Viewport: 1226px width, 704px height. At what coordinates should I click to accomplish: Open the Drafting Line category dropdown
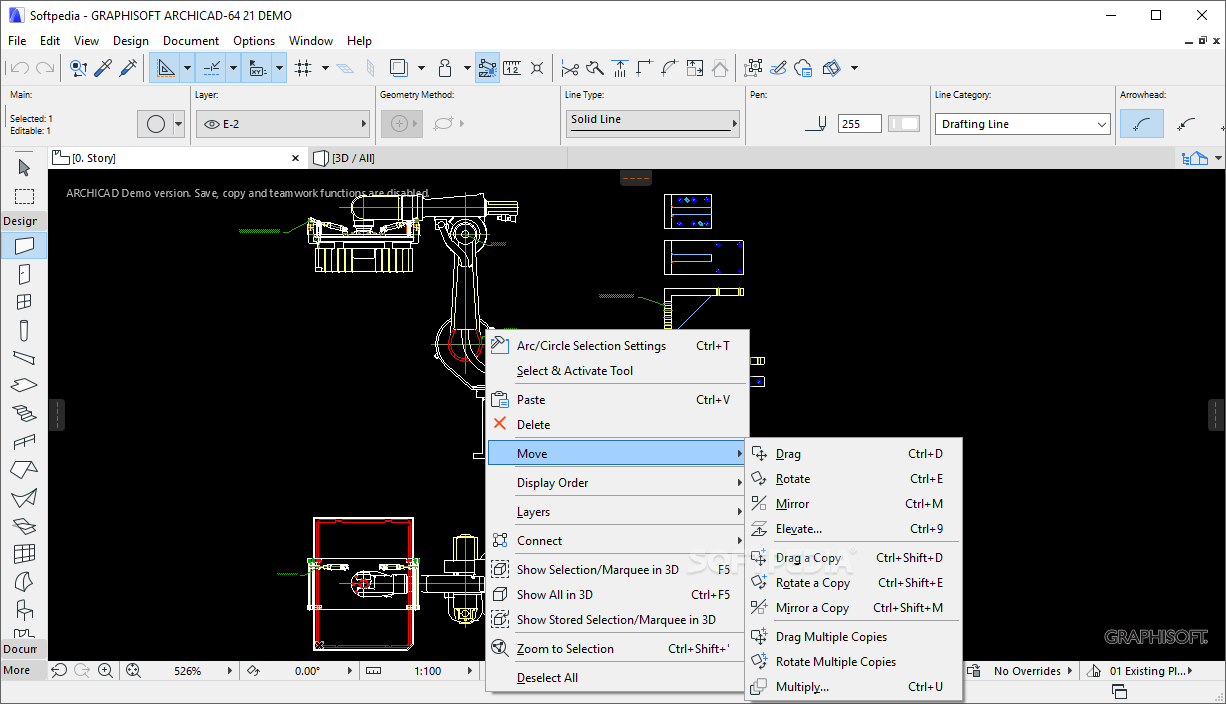point(1023,124)
